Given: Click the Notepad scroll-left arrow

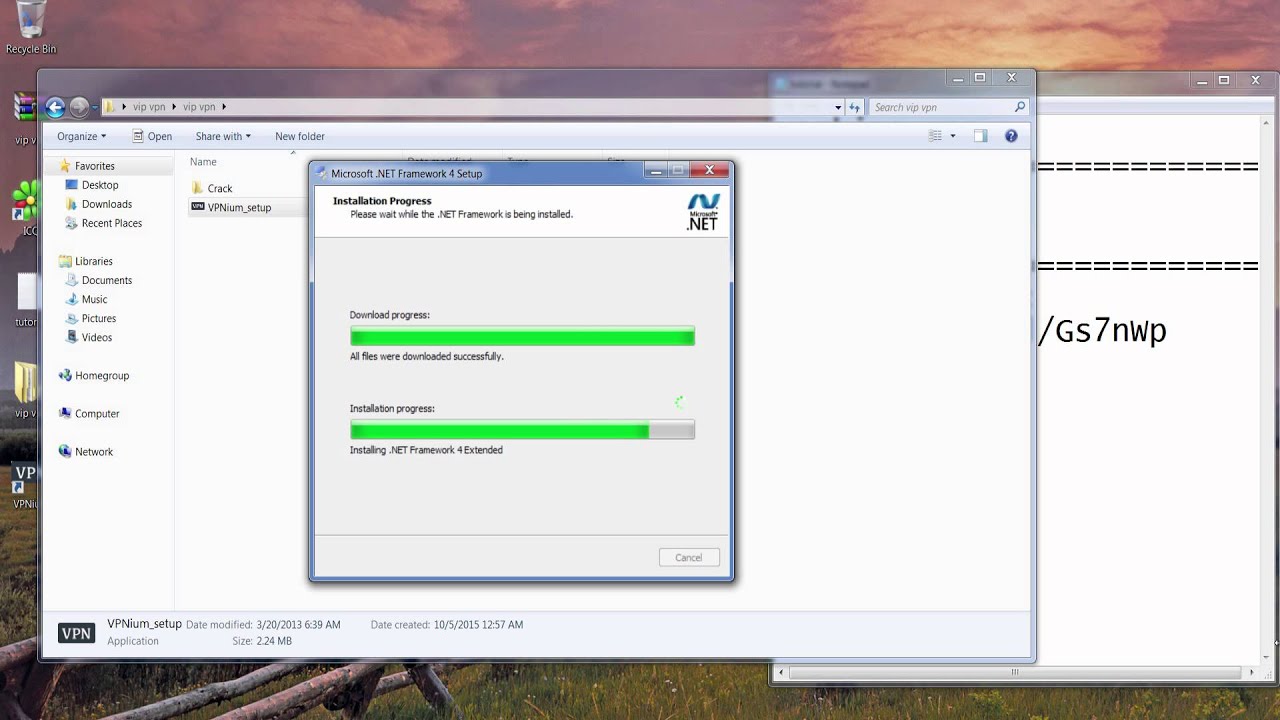Looking at the screenshot, I should (x=781, y=673).
